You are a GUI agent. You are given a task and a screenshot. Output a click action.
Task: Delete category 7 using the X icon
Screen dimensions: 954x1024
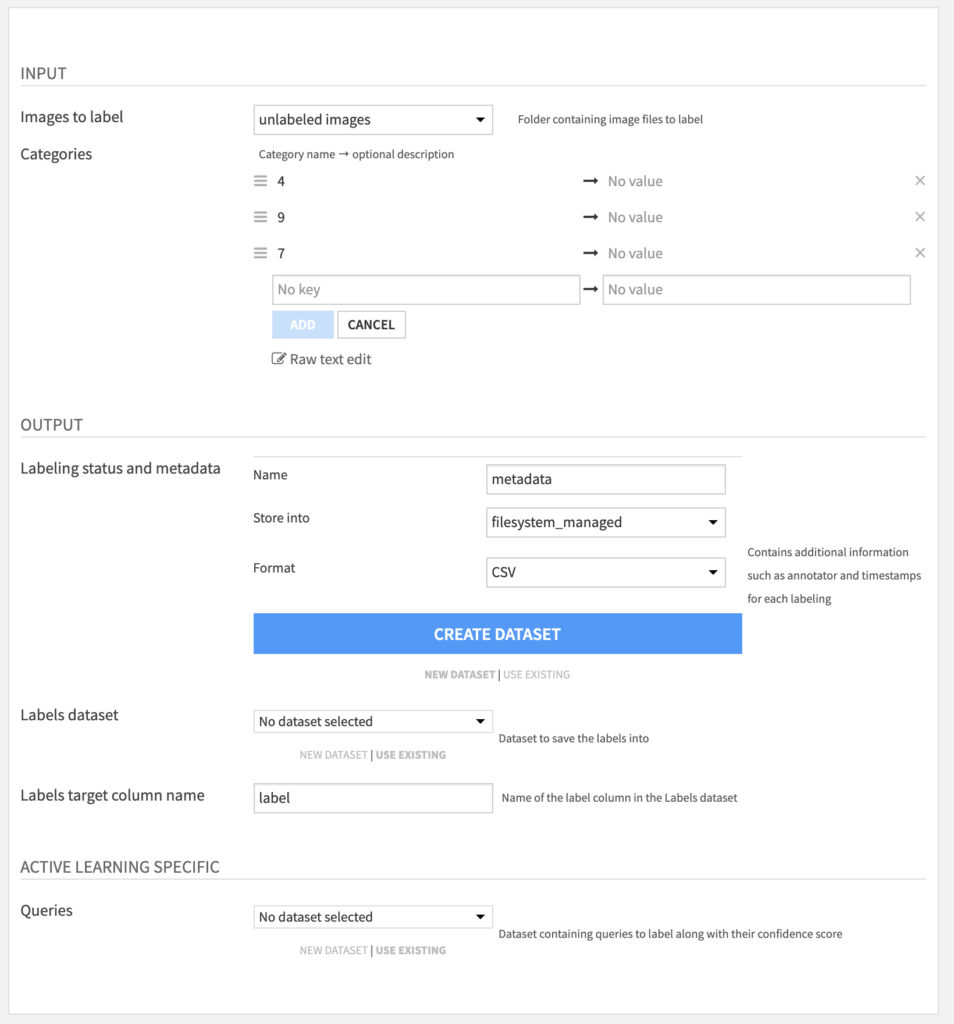click(919, 253)
